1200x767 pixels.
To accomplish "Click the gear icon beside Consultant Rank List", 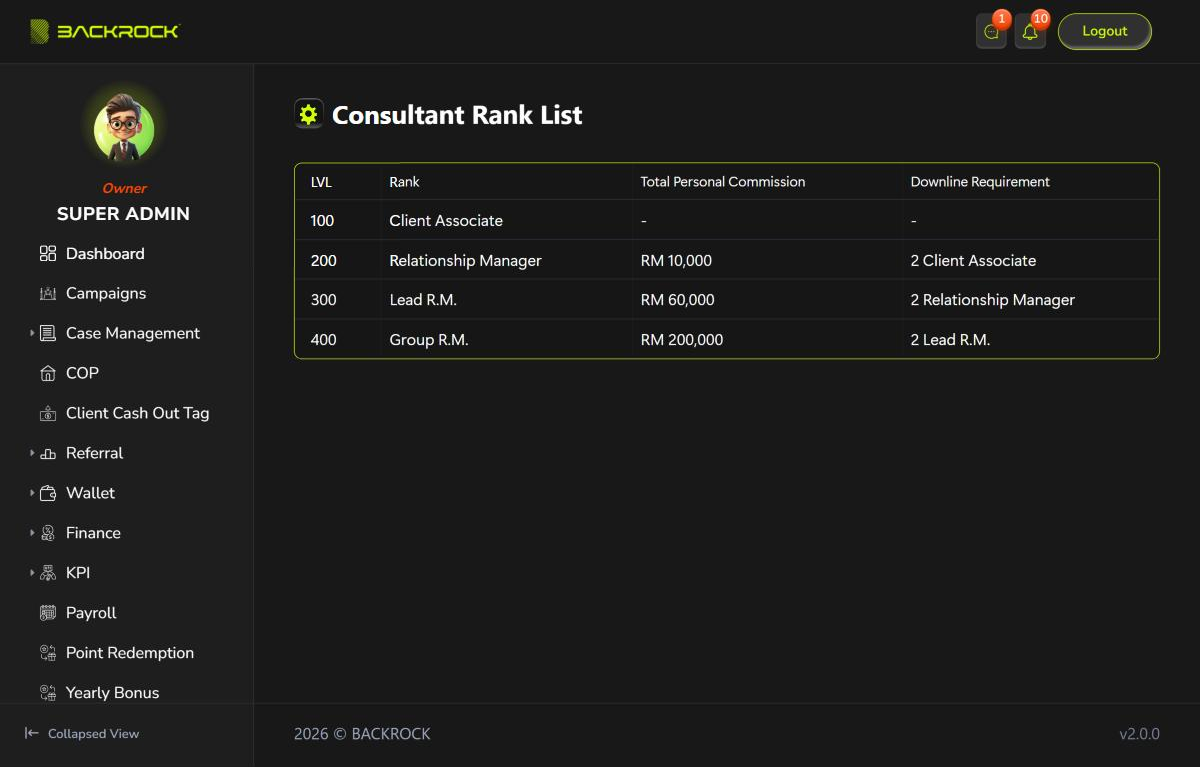I will (x=308, y=115).
